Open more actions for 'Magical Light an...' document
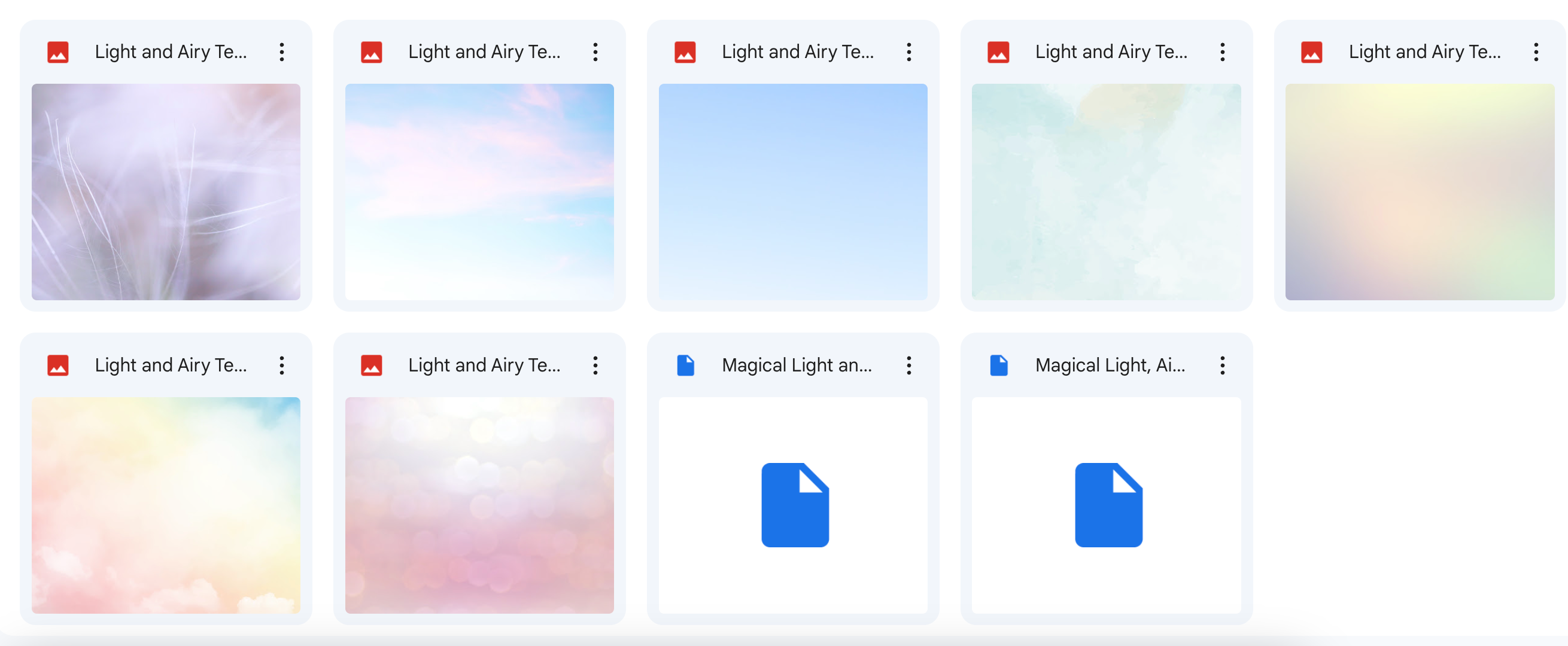Viewport: 1568px width, 646px height. pyautogui.click(x=908, y=365)
